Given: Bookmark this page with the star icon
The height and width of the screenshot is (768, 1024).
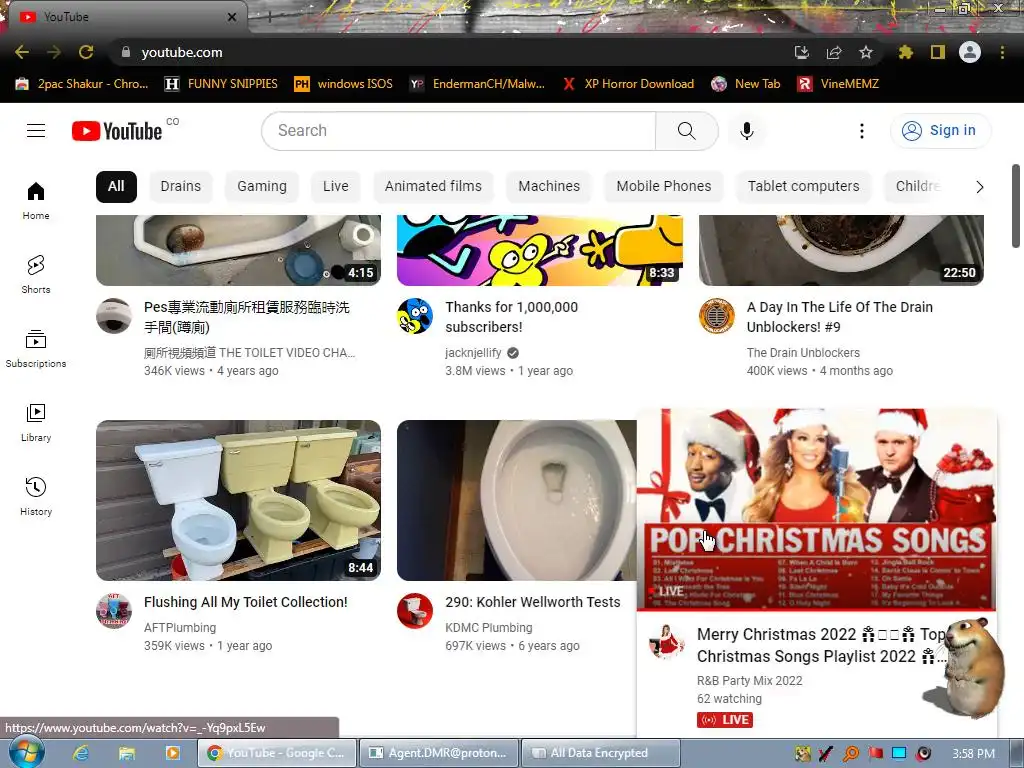Looking at the screenshot, I should click(866, 52).
